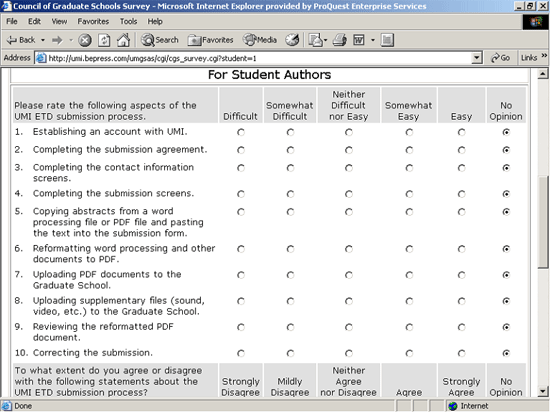Select Easy for establishing an account
Screen dimensions: 550x412
tap(462, 132)
